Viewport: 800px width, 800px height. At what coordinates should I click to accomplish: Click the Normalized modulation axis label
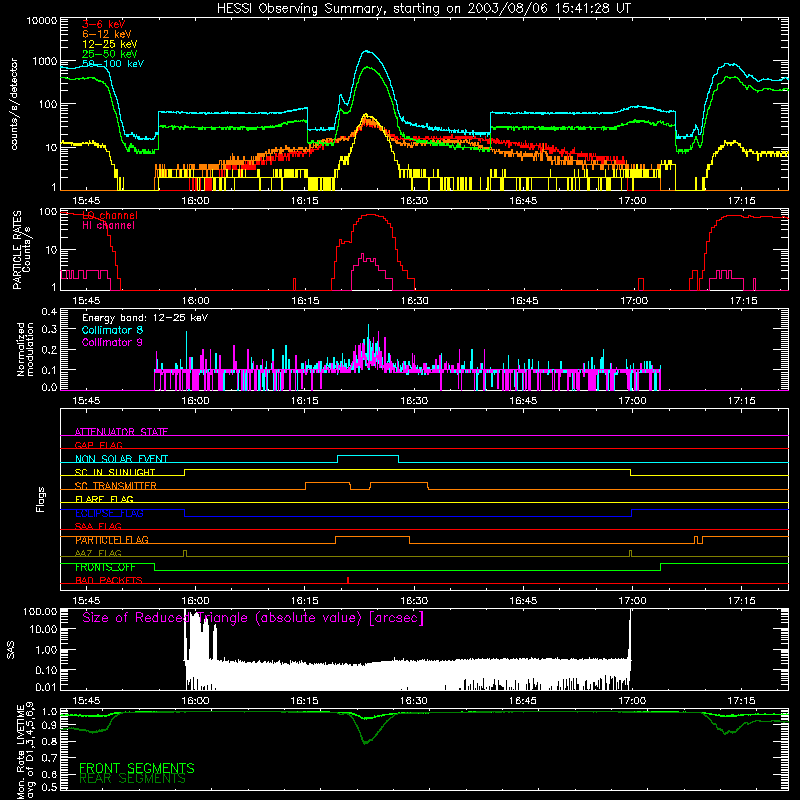click(x=25, y=349)
